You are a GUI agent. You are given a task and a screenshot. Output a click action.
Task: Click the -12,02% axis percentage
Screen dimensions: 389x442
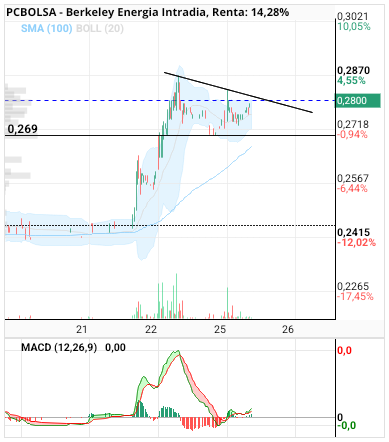click(x=356, y=242)
